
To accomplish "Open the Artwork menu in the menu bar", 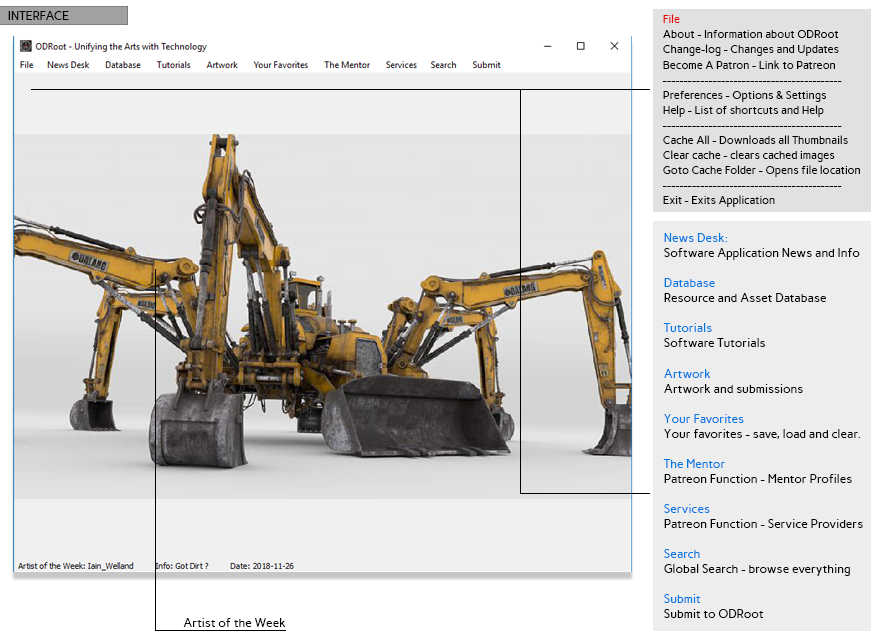I will pos(222,65).
